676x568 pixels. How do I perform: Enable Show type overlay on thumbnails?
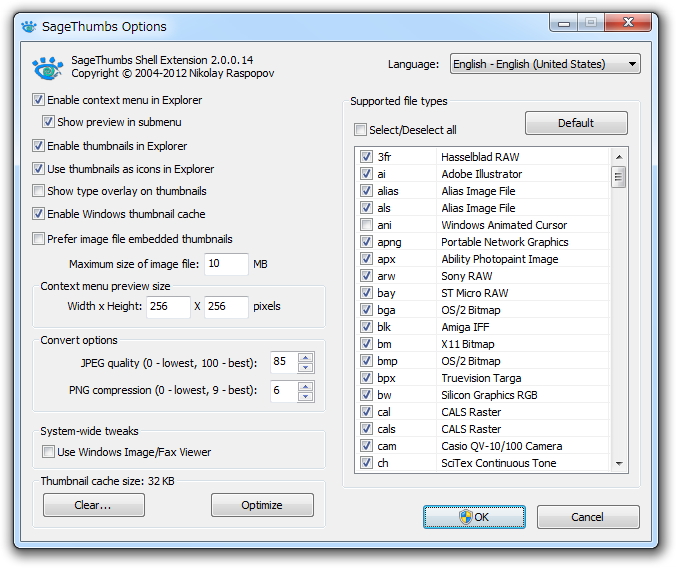click(x=38, y=191)
